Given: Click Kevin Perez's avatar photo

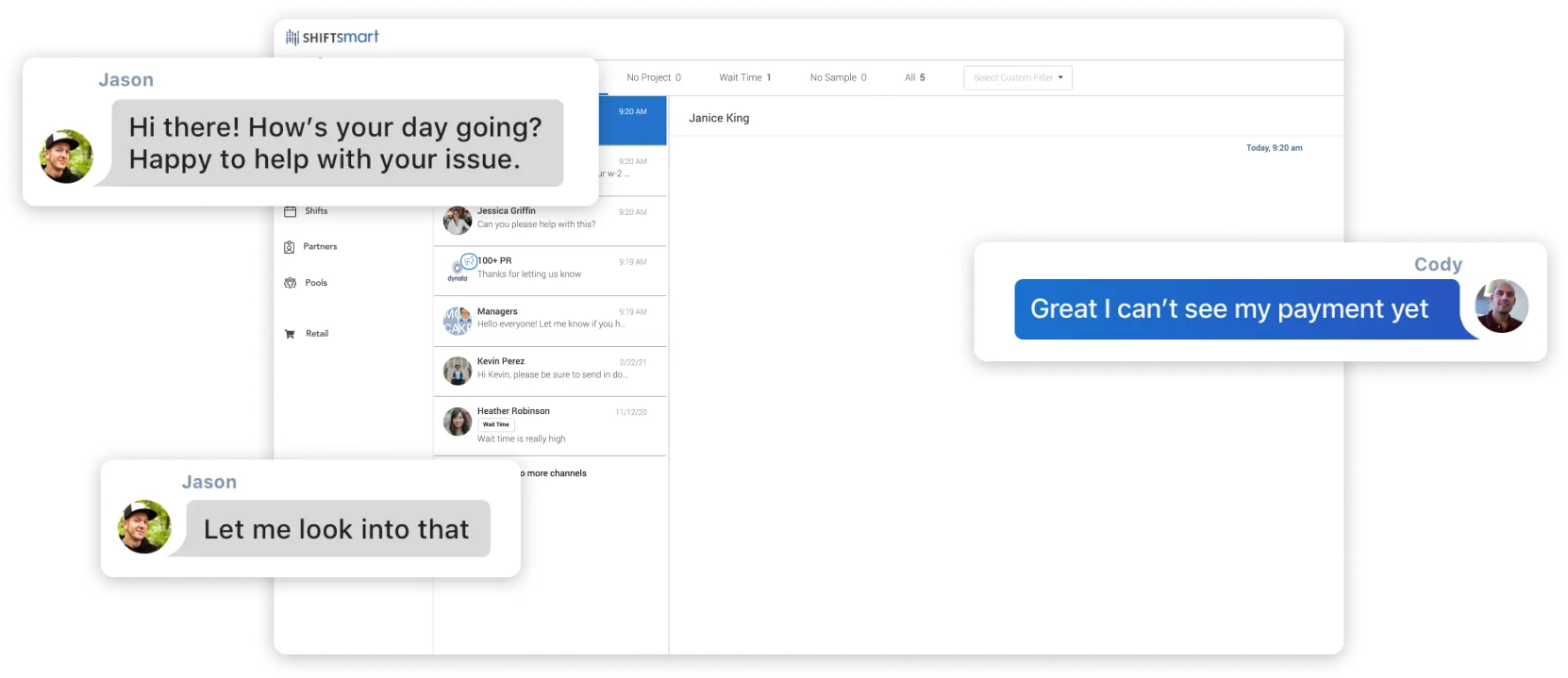Looking at the screenshot, I should pyautogui.click(x=458, y=371).
